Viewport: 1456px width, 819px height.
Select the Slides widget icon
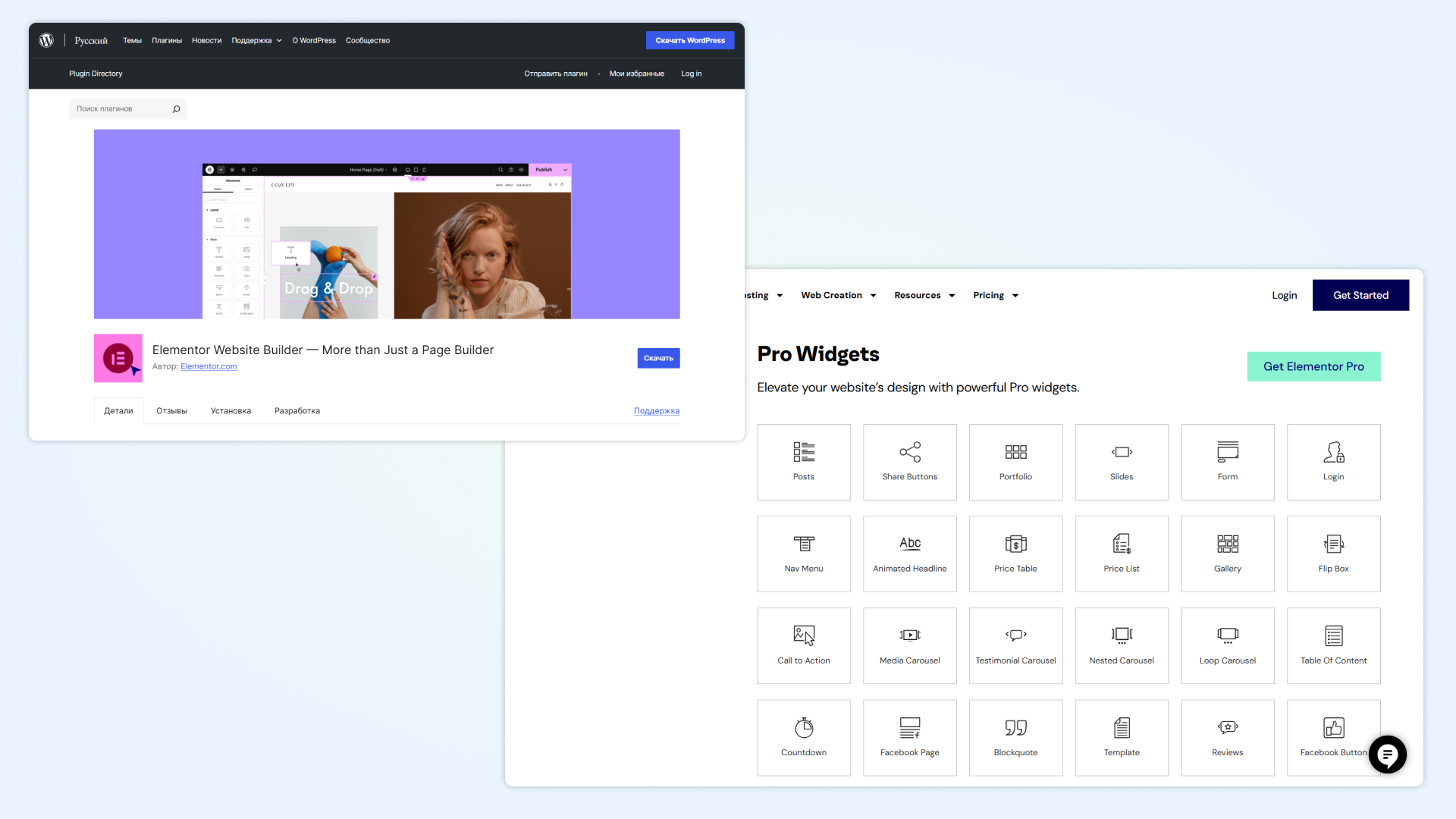1122,452
